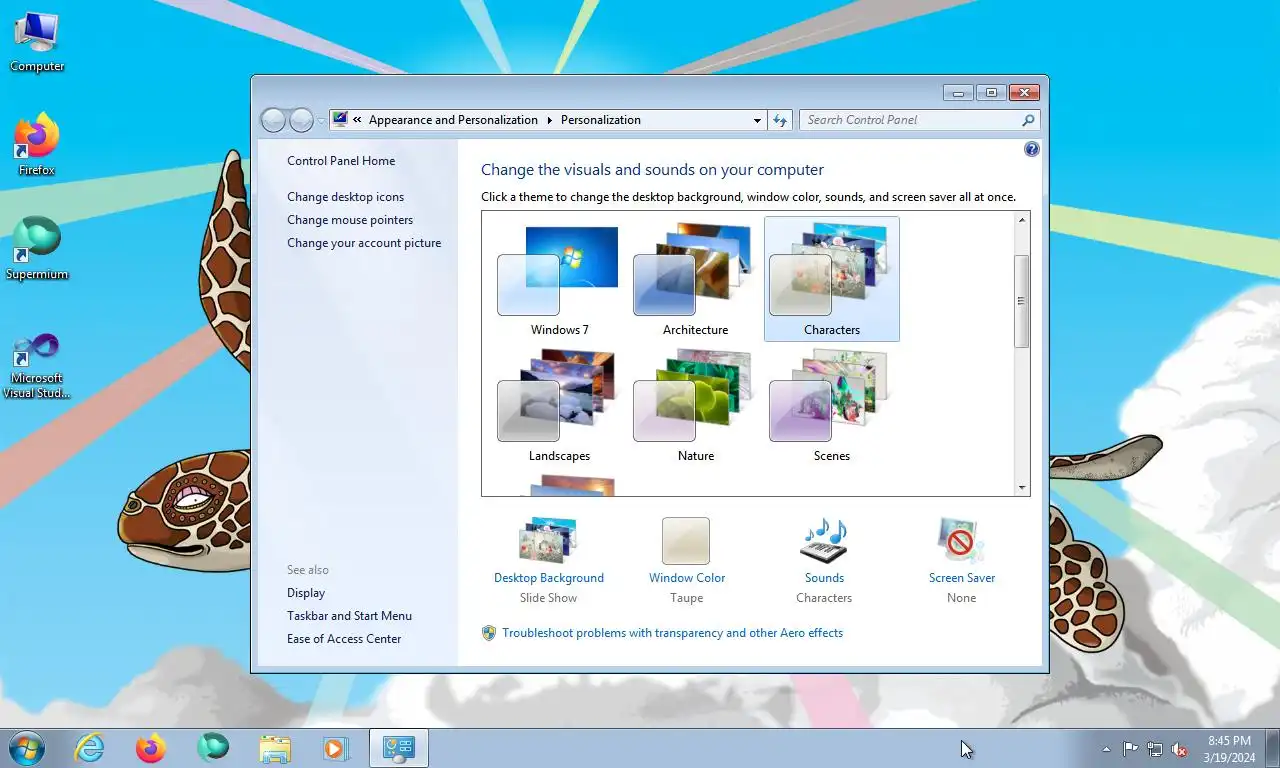Expand the double chevron in address bar
The height and width of the screenshot is (768, 1280).
click(x=357, y=120)
